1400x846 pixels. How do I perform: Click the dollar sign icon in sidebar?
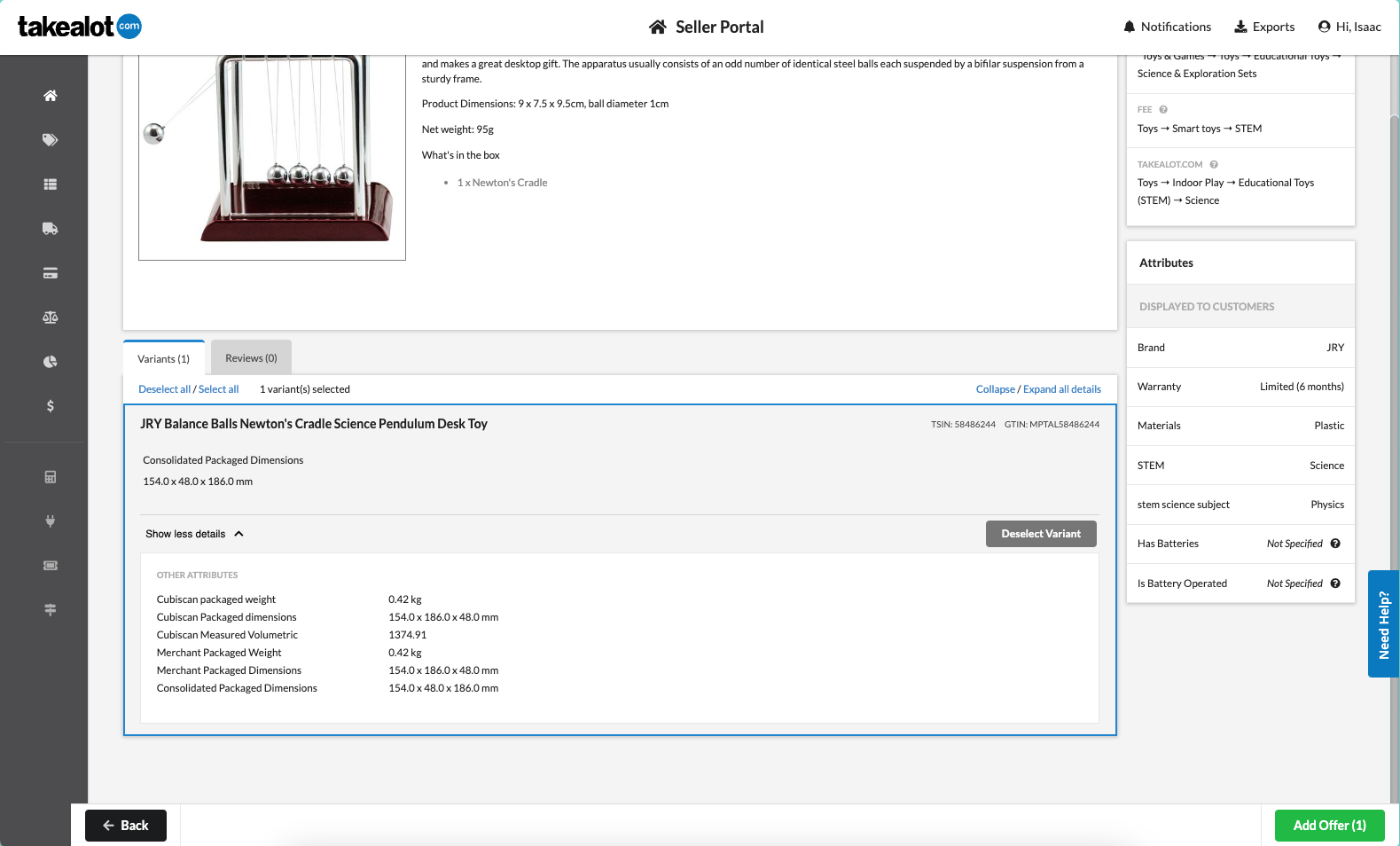51,406
